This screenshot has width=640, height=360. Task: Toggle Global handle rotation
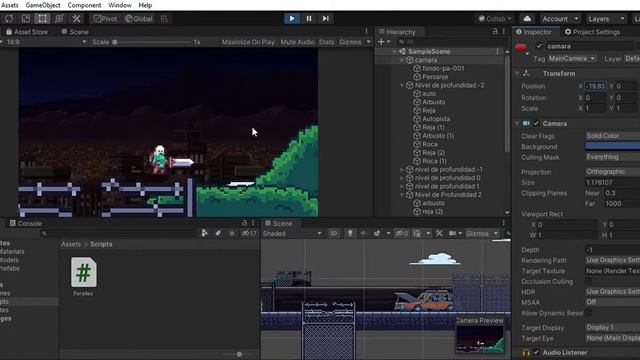tap(139, 19)
